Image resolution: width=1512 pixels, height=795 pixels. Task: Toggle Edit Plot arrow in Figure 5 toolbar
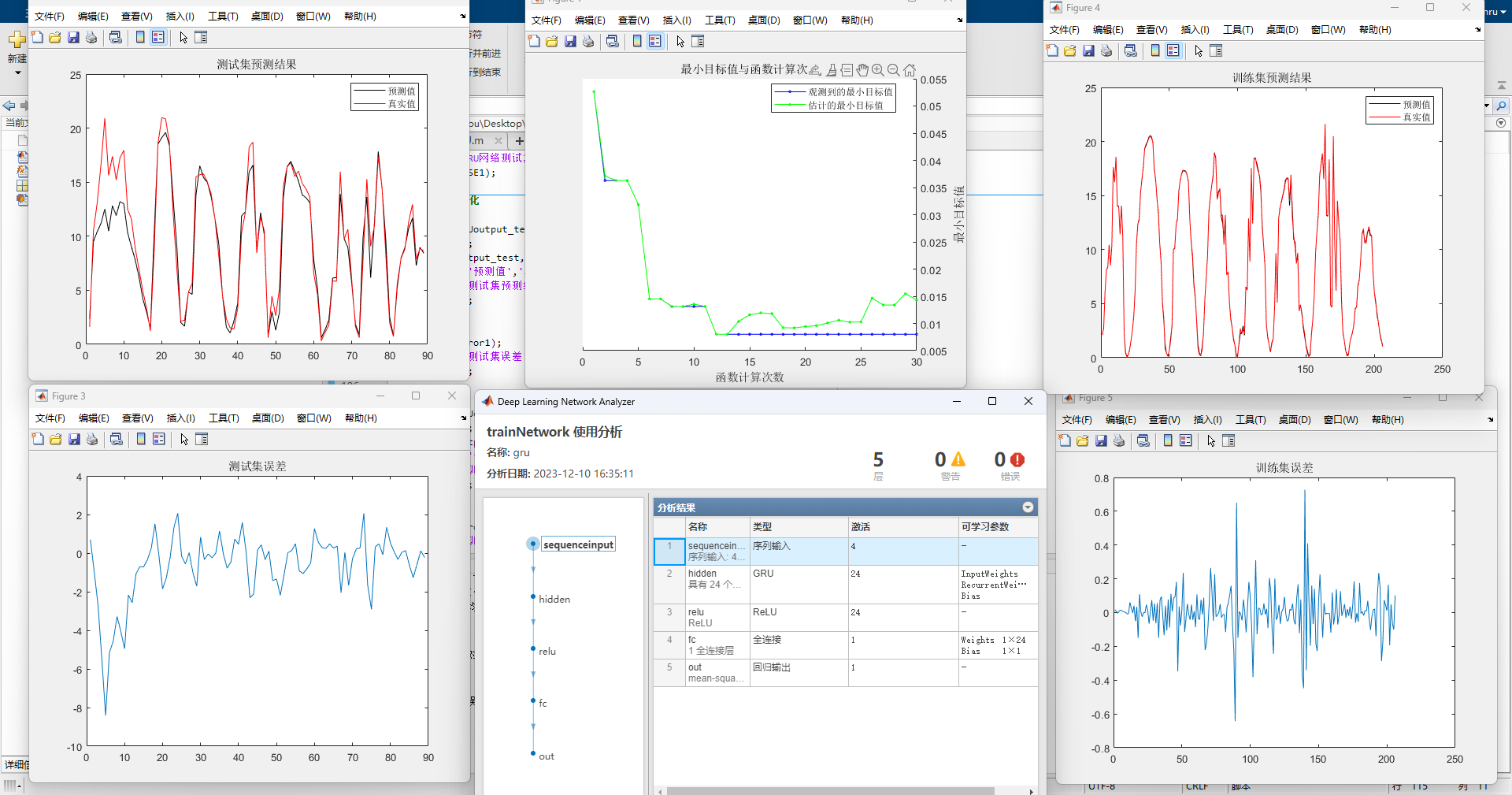coord(1211,441)
